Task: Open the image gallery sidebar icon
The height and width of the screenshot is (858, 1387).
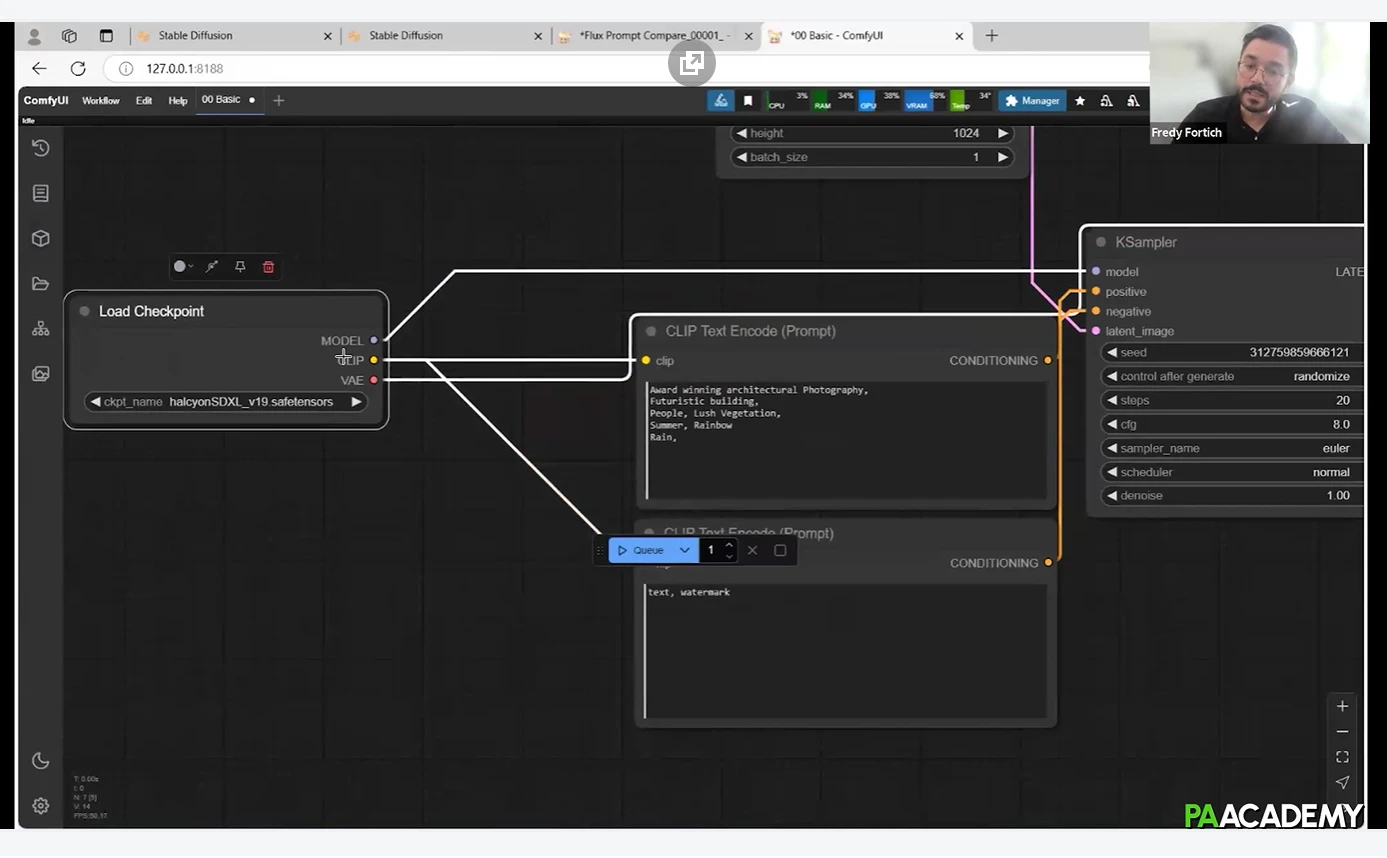Action: pyautogui.click(x=41, y=374)
